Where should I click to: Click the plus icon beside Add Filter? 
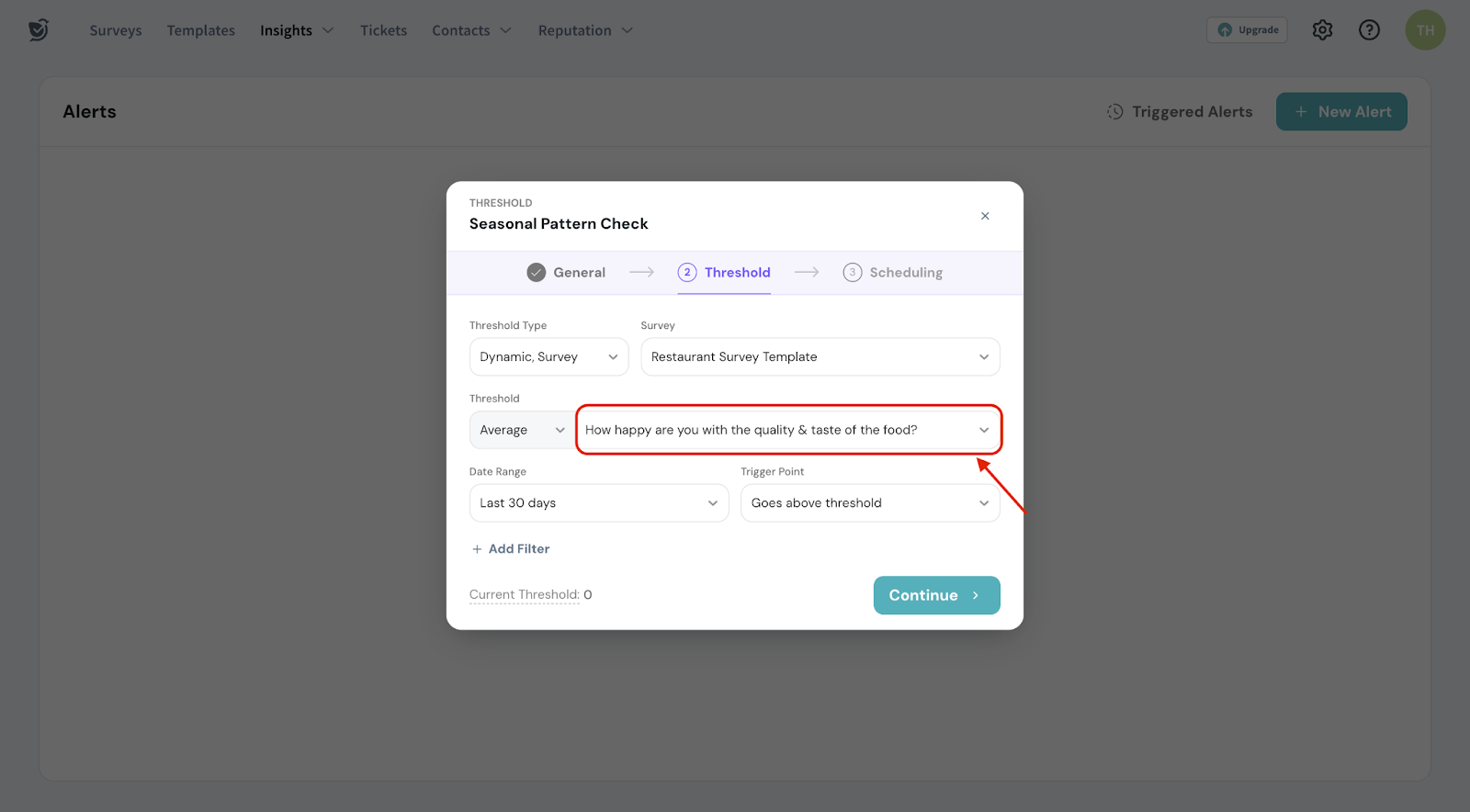click(x=477, y=549)
